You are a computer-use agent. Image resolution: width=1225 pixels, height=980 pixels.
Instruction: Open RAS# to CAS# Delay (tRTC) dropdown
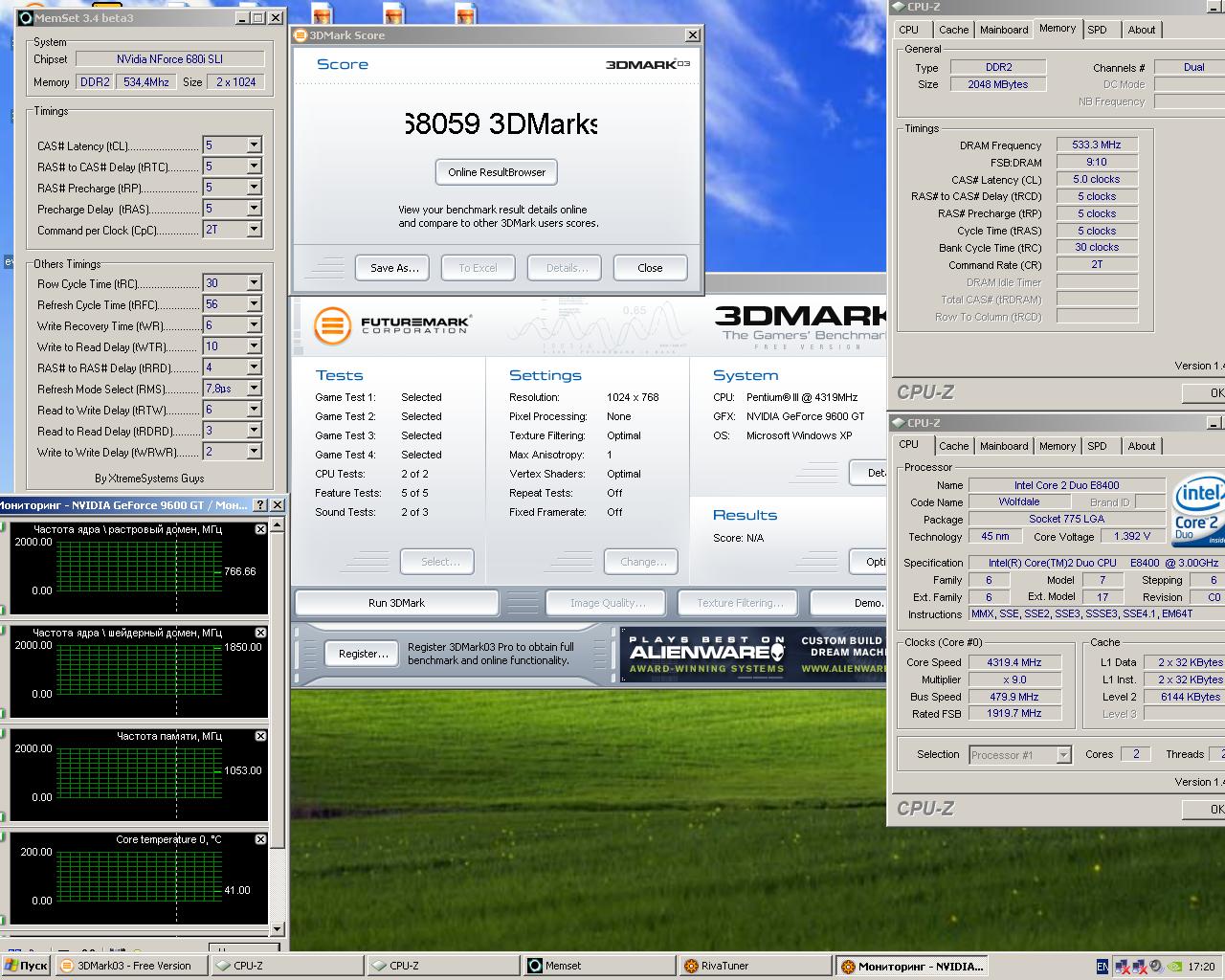point(254,167)
